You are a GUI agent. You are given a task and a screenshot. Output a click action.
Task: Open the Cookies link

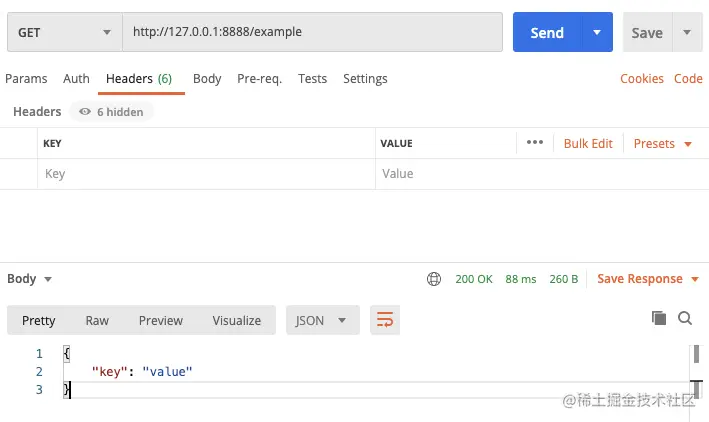pos(642,79)
